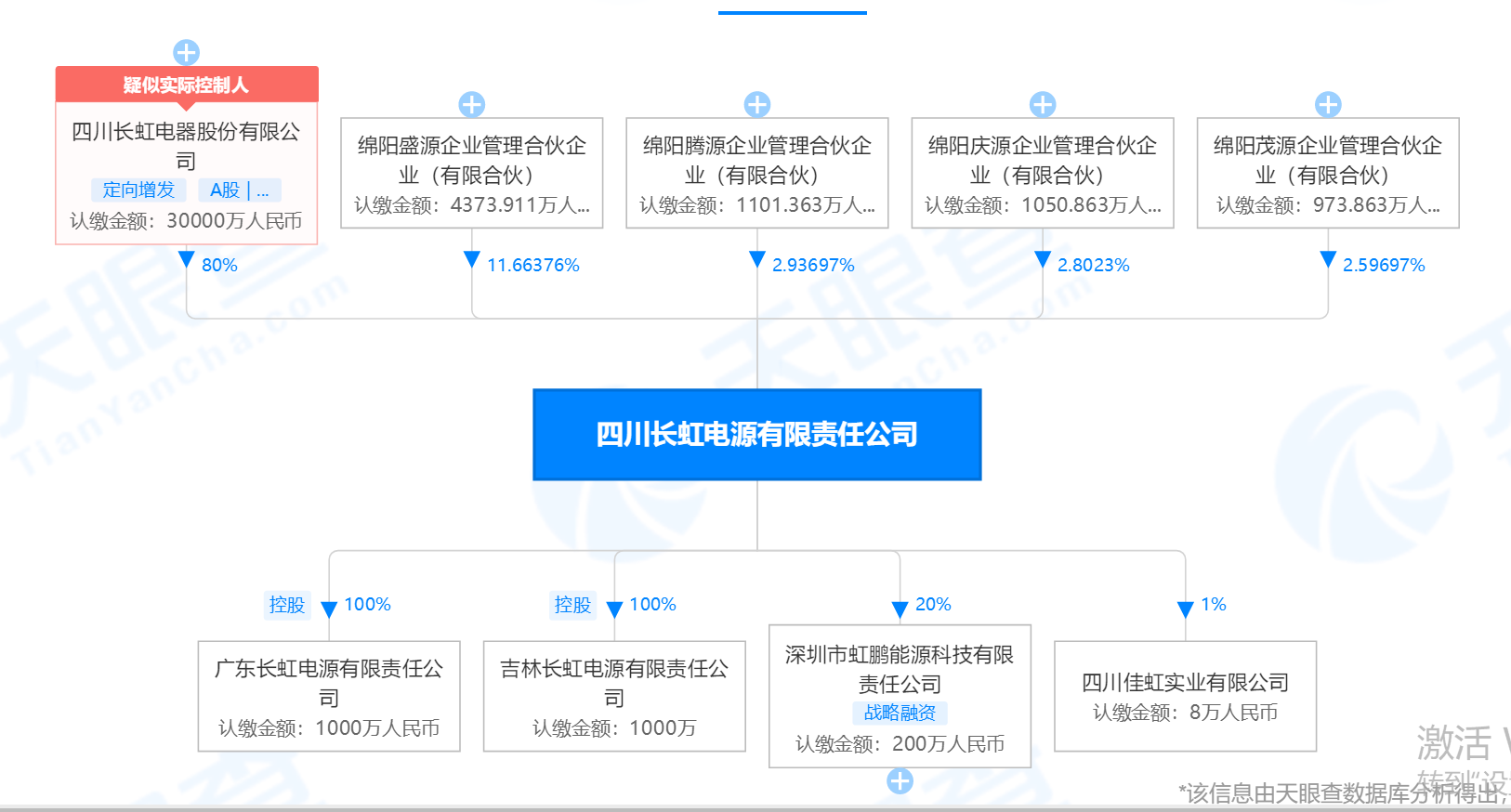Open 深圳市虹鹏能源科技有限责任公司 card

900,696
